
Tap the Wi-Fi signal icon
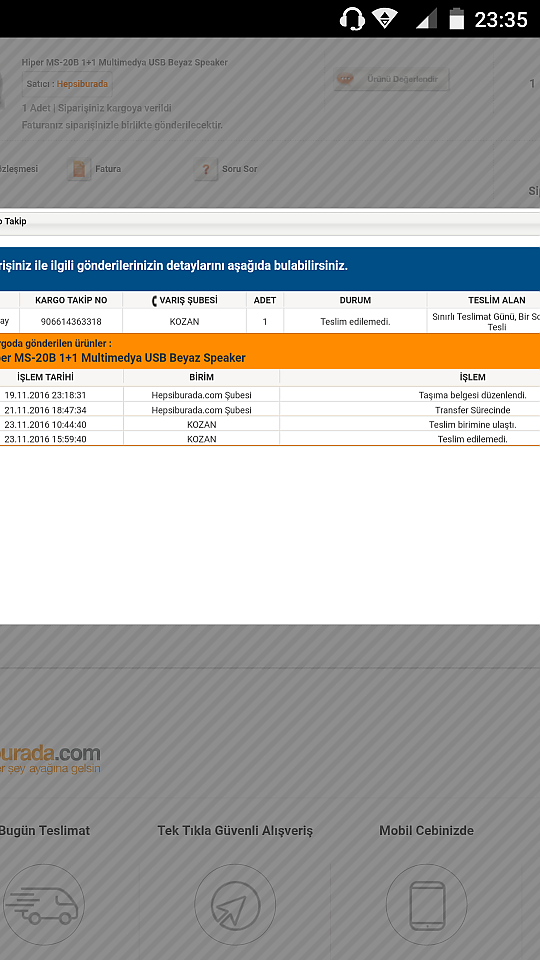click(x=384, y=18)
